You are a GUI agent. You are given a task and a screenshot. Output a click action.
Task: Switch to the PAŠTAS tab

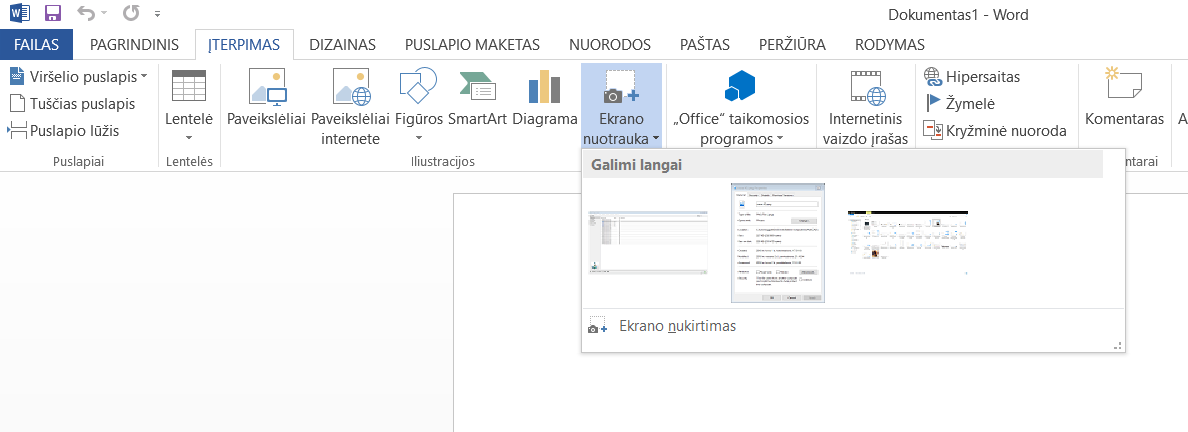tap(705, 45)
